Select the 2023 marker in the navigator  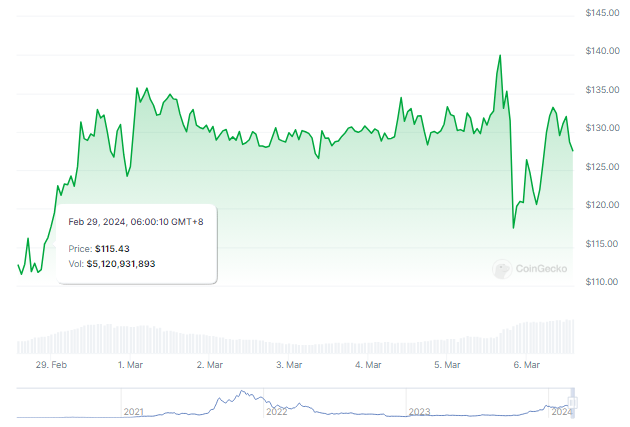pos(419,411)
